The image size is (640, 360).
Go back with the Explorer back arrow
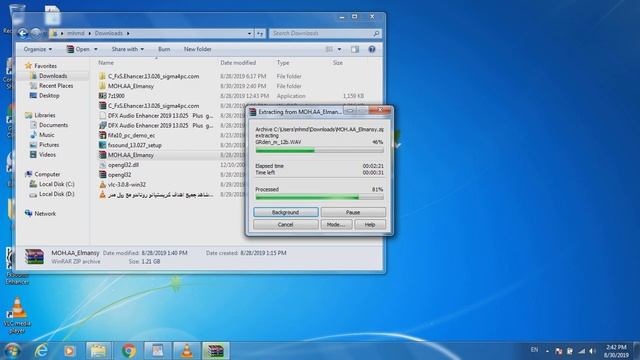(23, 33)
